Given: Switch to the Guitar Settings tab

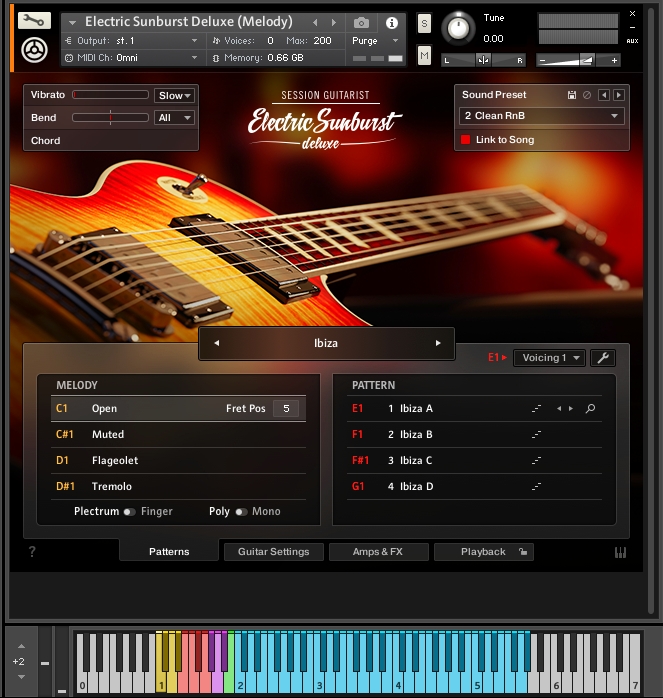Looking at the screenshot, I should click(x=273, y=552).
